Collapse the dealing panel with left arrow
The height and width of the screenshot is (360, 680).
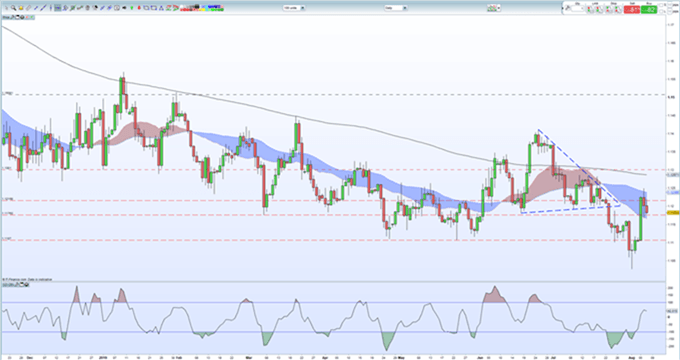tap(562, 8)
